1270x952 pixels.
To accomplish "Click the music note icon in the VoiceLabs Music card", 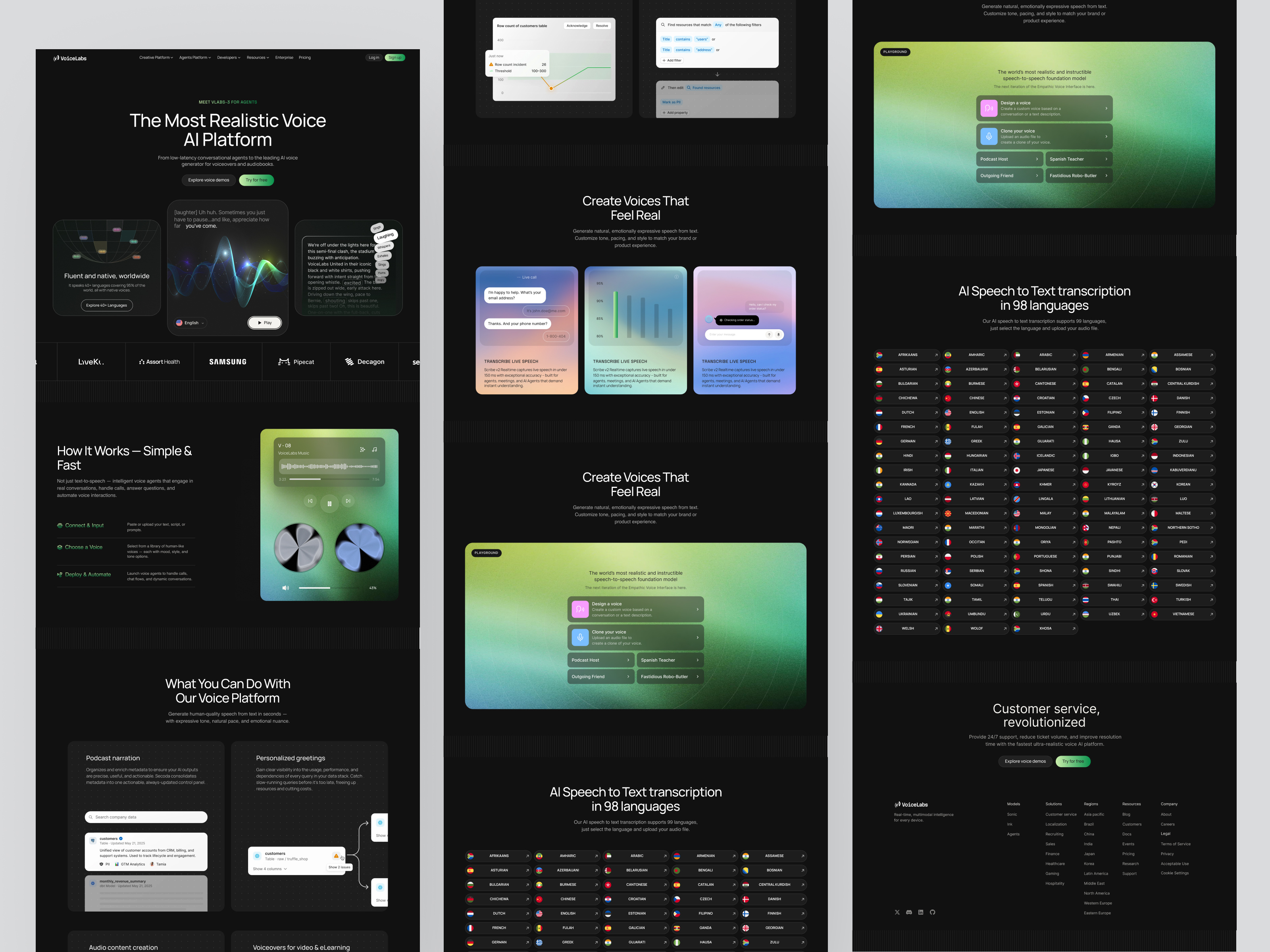I will 375,450.
